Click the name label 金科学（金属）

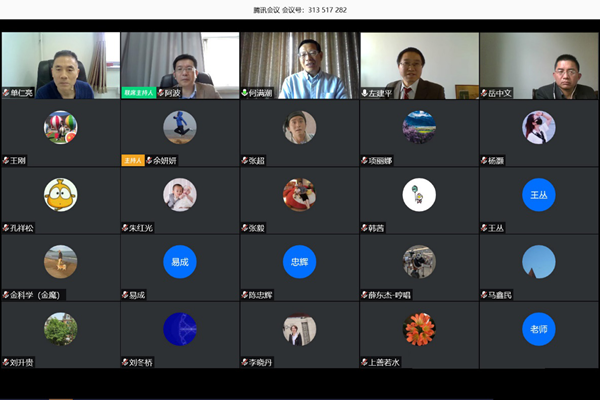(x=38, y=295)
